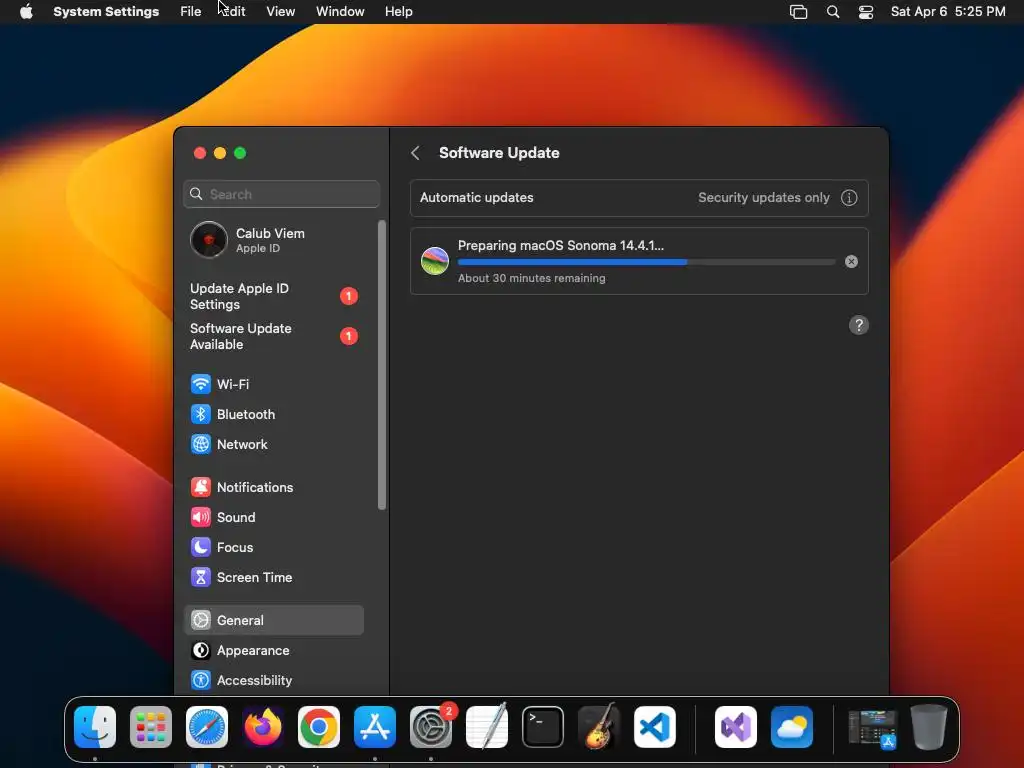Click Software Update Available notice
The image size is (1024, 768).
pos(273,336)
